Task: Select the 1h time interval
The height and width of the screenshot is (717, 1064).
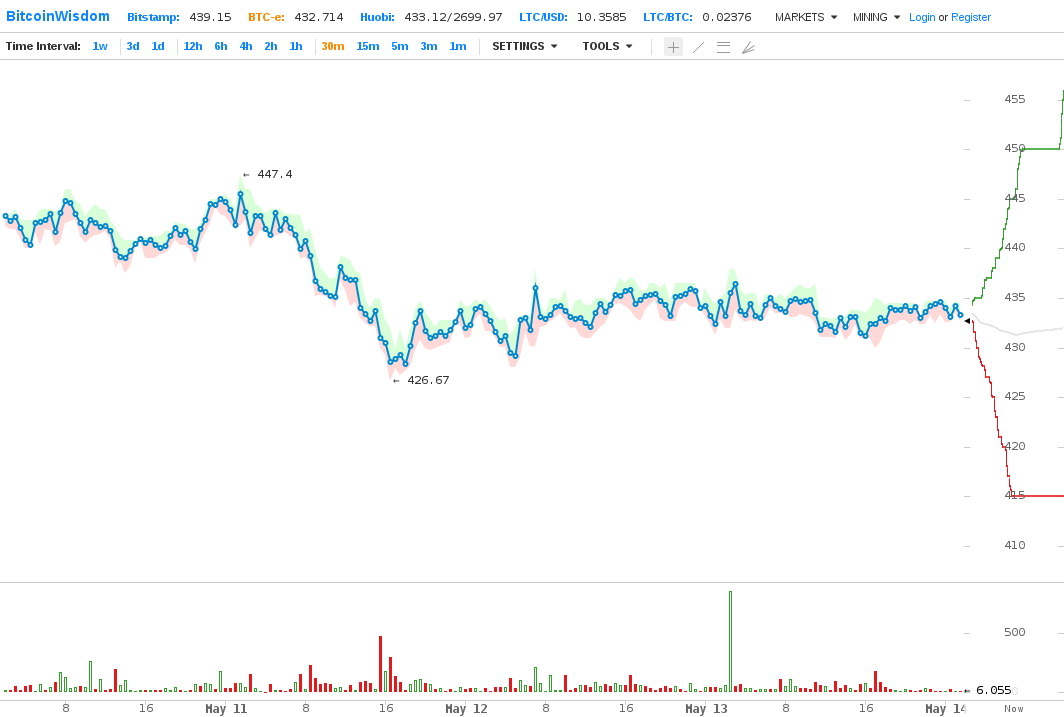Action: click(x=296, y=47)
